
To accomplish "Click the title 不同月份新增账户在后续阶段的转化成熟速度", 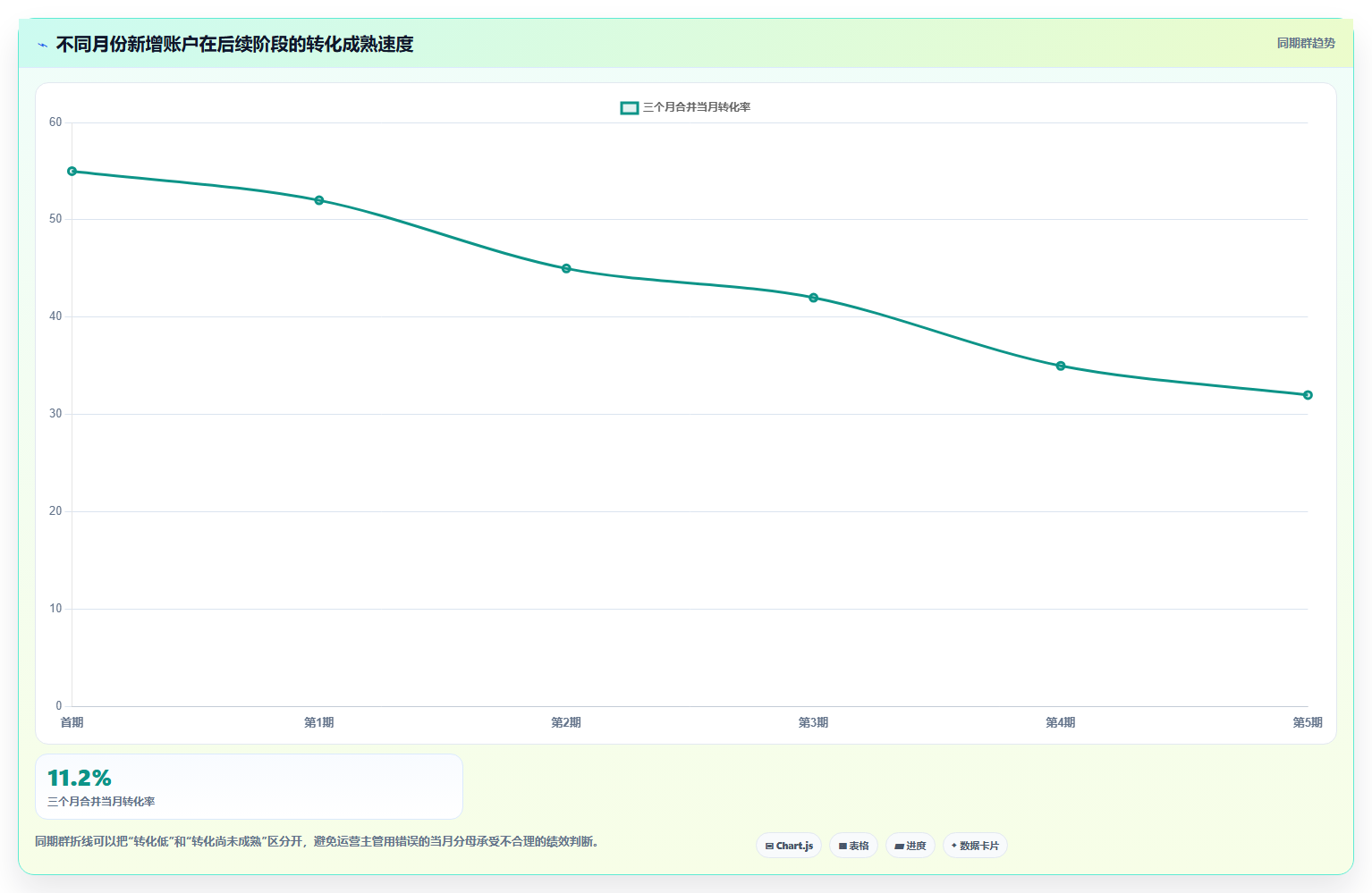I will pyautogui.click(x=234, y=44).
